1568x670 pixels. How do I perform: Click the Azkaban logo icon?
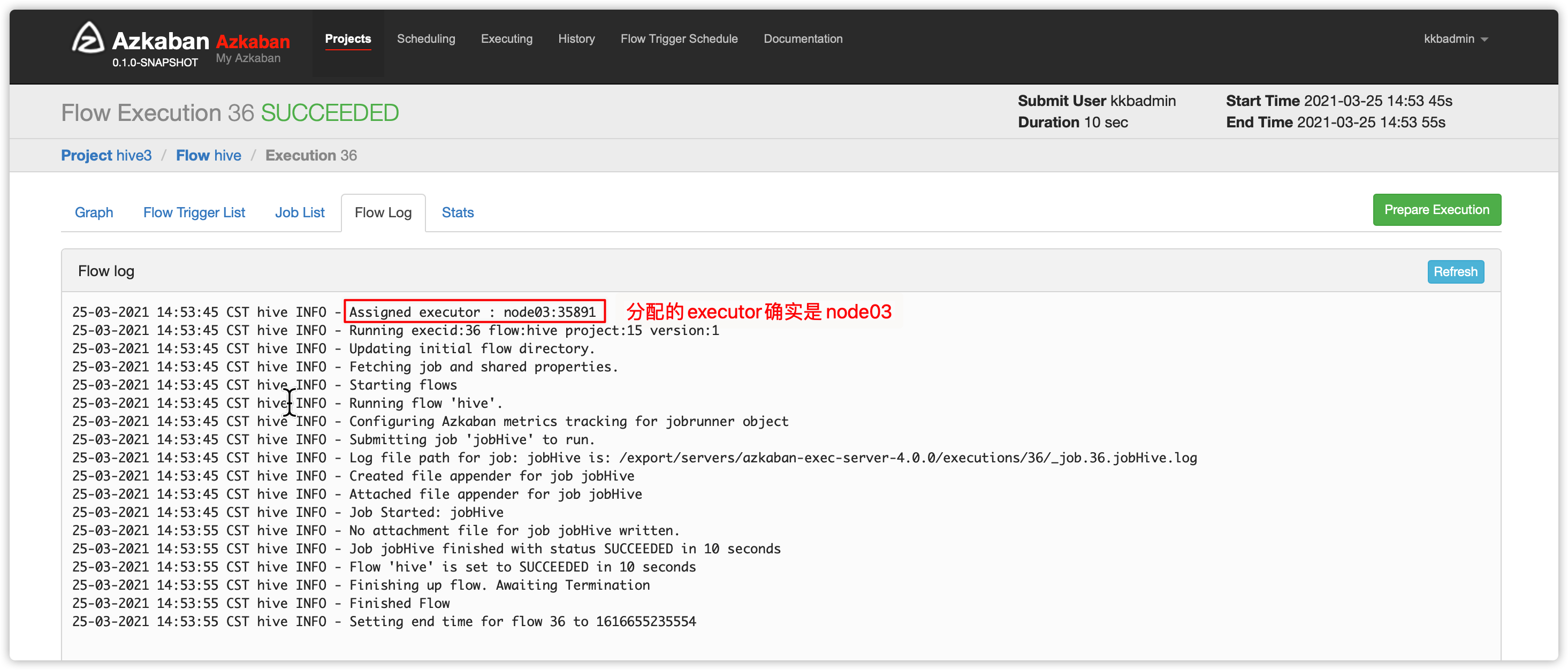[x=89, y=38]
